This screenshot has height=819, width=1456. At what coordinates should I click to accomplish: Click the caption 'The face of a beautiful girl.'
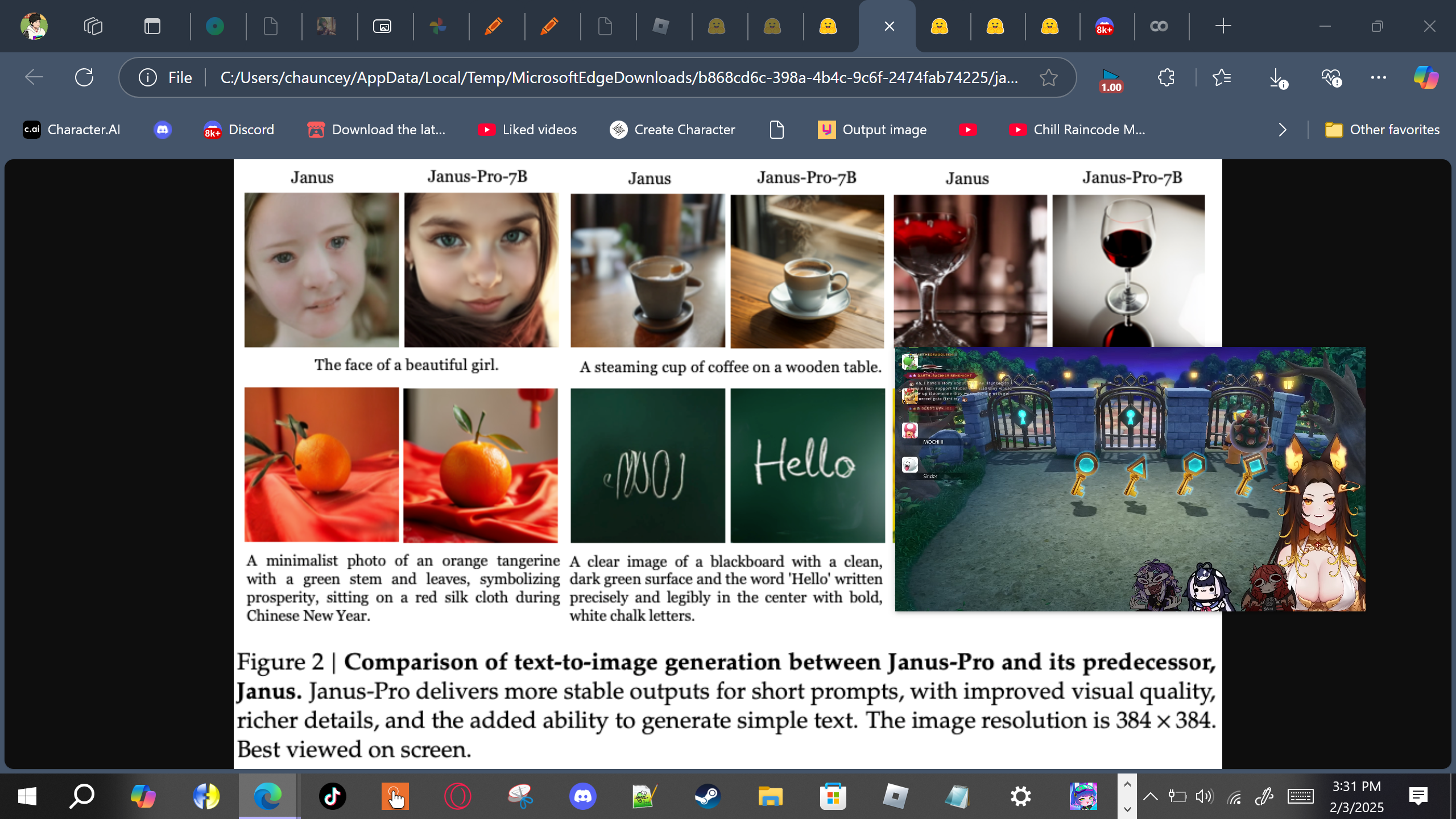pyautogui.click(x=406, y=365)
